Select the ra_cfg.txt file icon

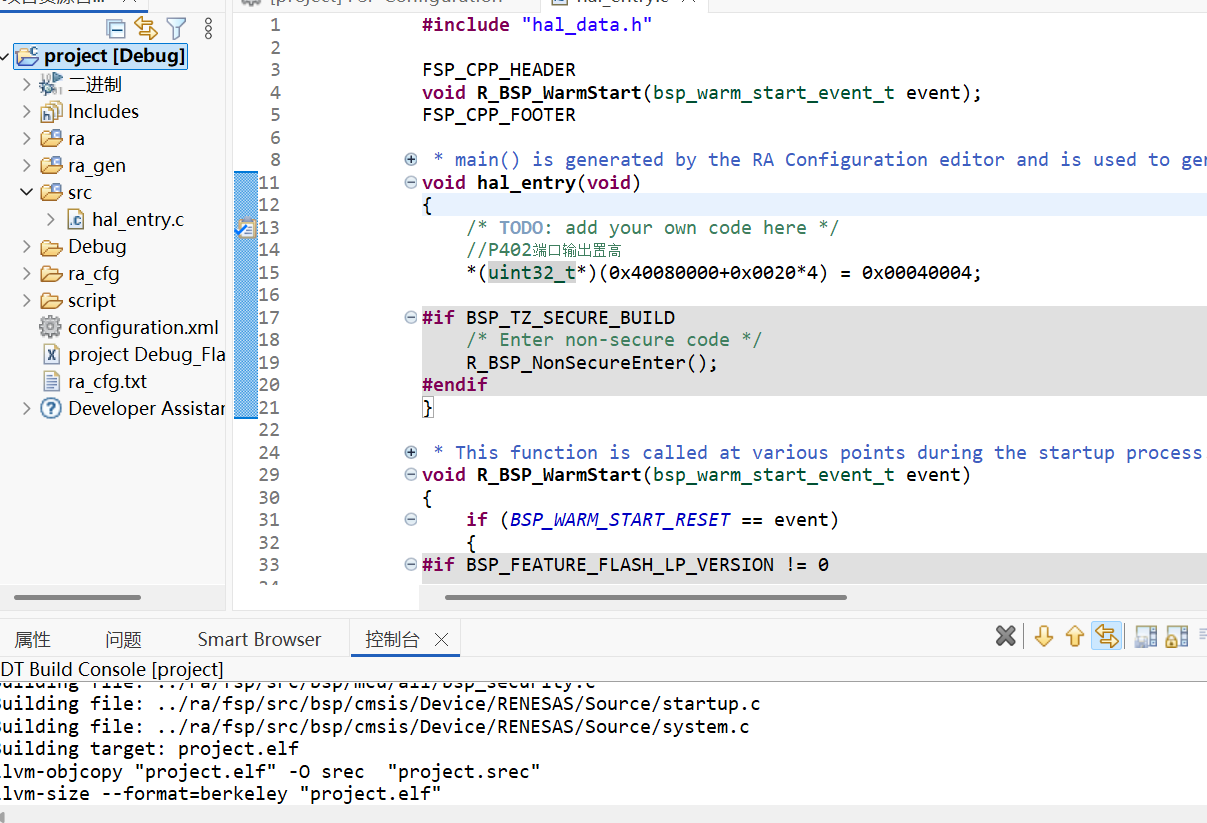click(51, 382)
